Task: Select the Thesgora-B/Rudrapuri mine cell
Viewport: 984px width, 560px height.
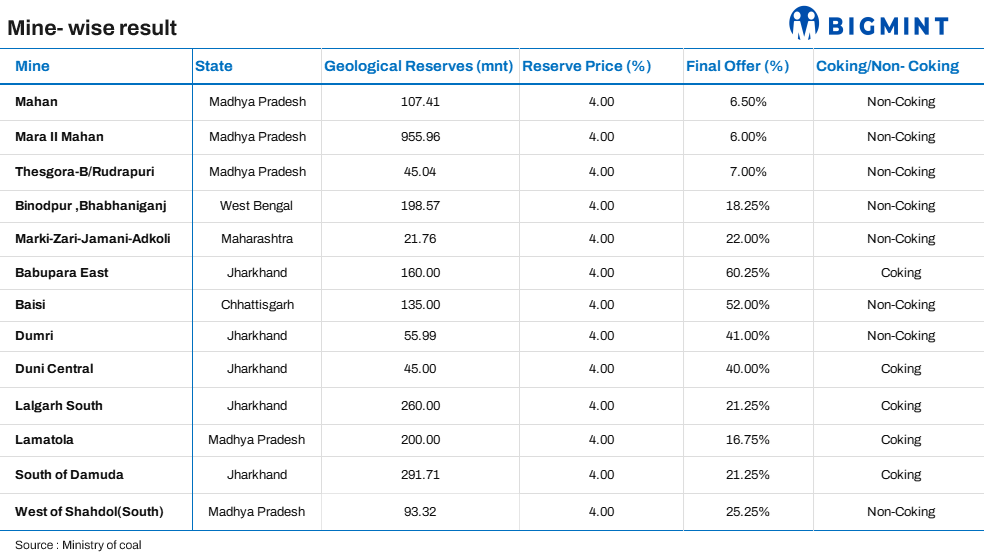Action: pyautogui.click(x=85, y=172)
